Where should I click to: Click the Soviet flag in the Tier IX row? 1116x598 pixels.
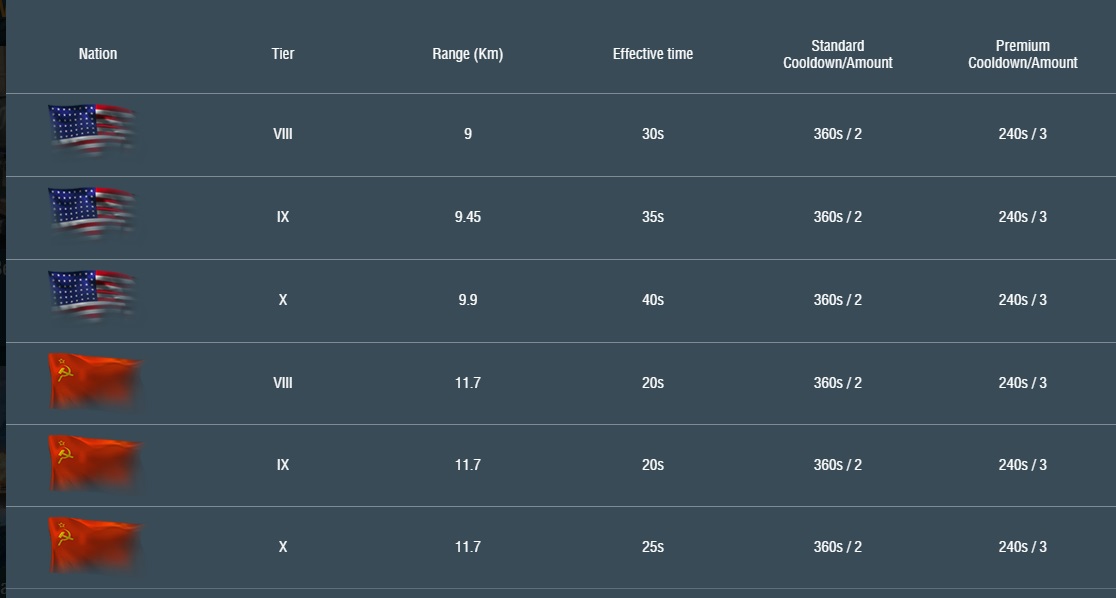pyautogui.click(x=94, y=464)
